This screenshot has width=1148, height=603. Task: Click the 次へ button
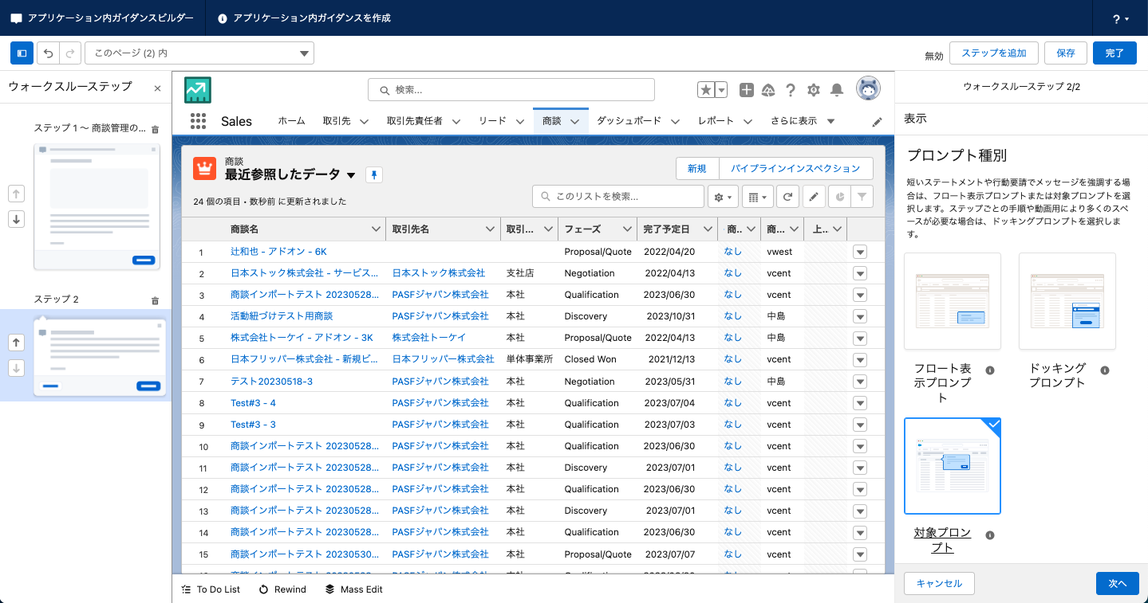pyautogui.click(x=1117, y=584)
